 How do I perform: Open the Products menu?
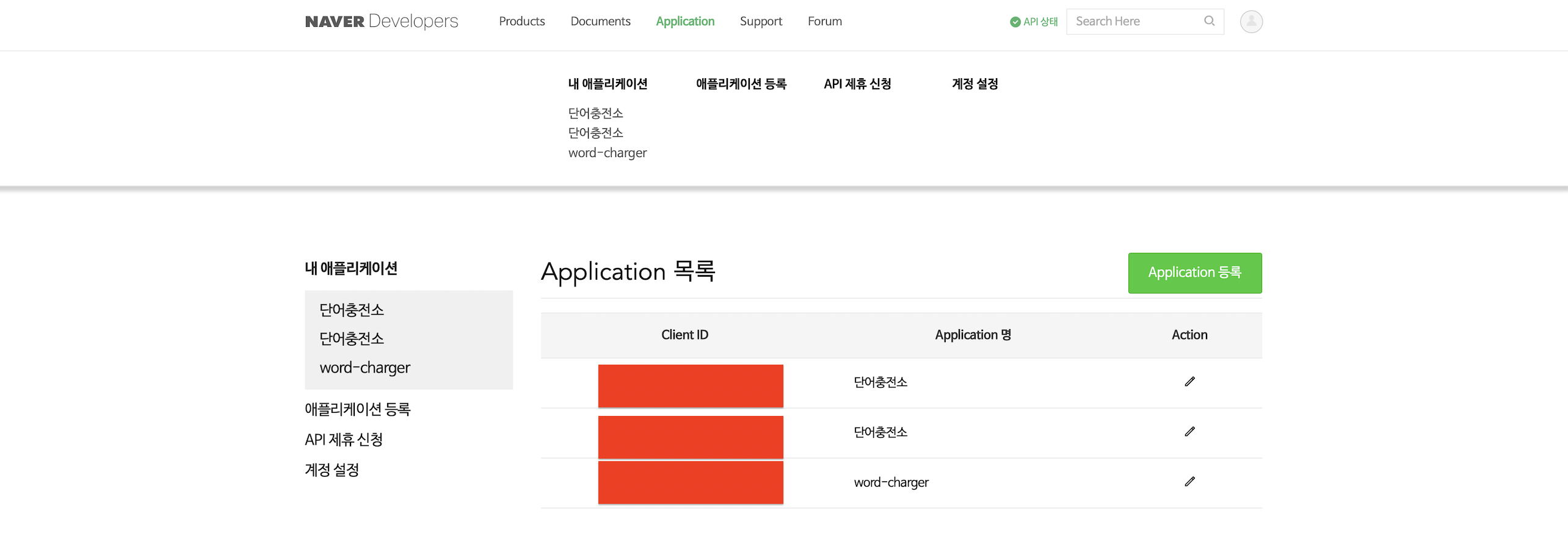[x=521, y=21]
